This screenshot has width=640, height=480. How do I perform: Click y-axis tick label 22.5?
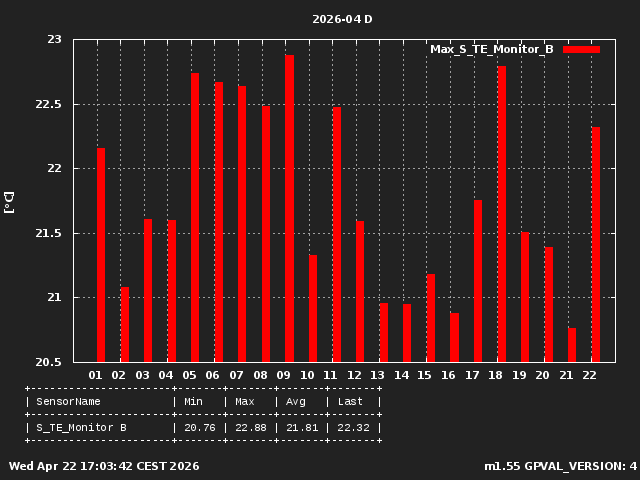(x=48, y=104)
